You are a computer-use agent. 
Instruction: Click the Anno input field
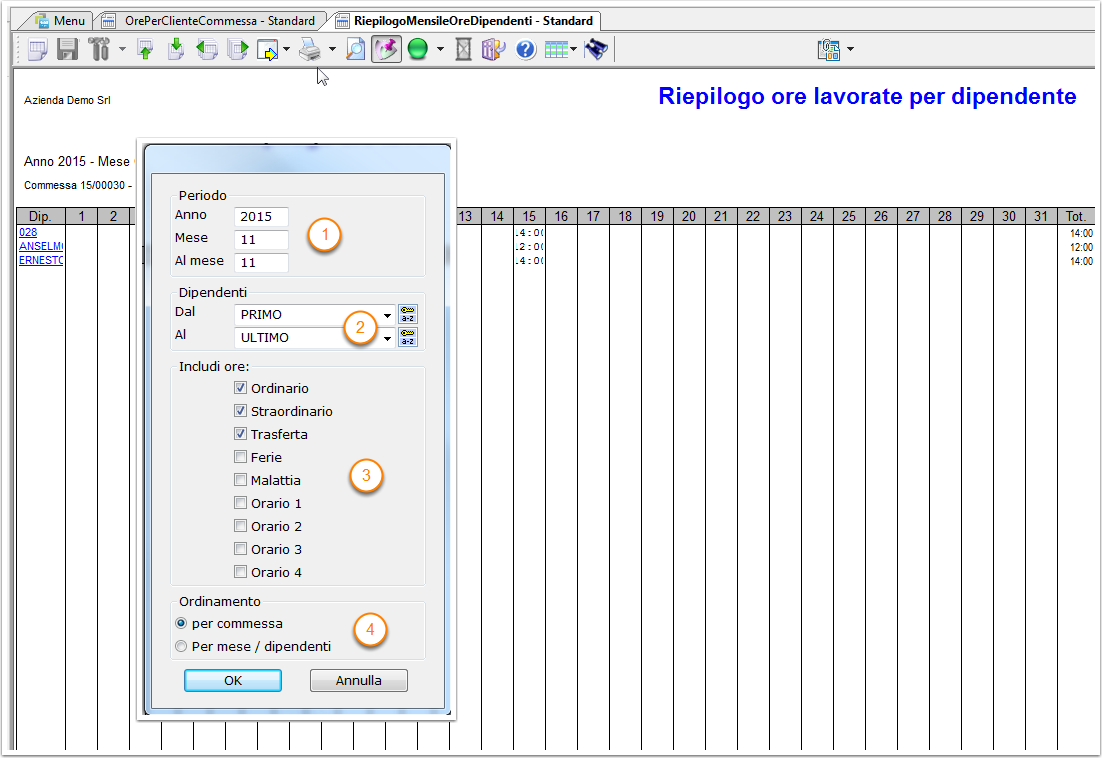click(261, 216)
